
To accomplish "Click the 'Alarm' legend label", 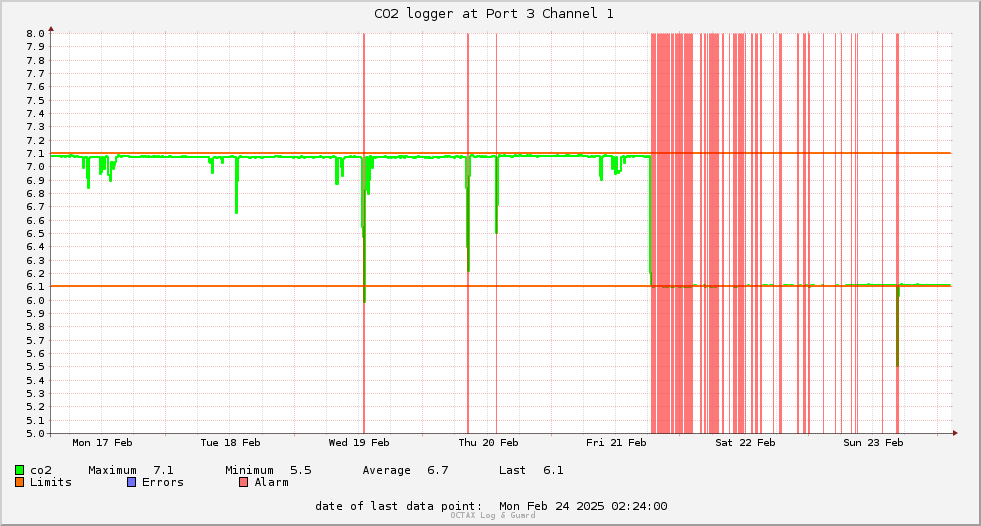I will pos(272,482).
